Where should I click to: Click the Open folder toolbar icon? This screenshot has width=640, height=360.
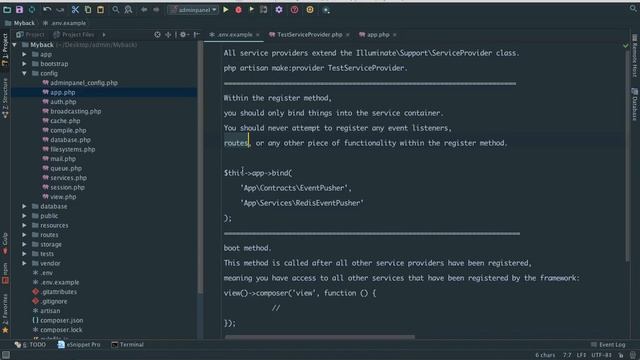click(7, 10)
